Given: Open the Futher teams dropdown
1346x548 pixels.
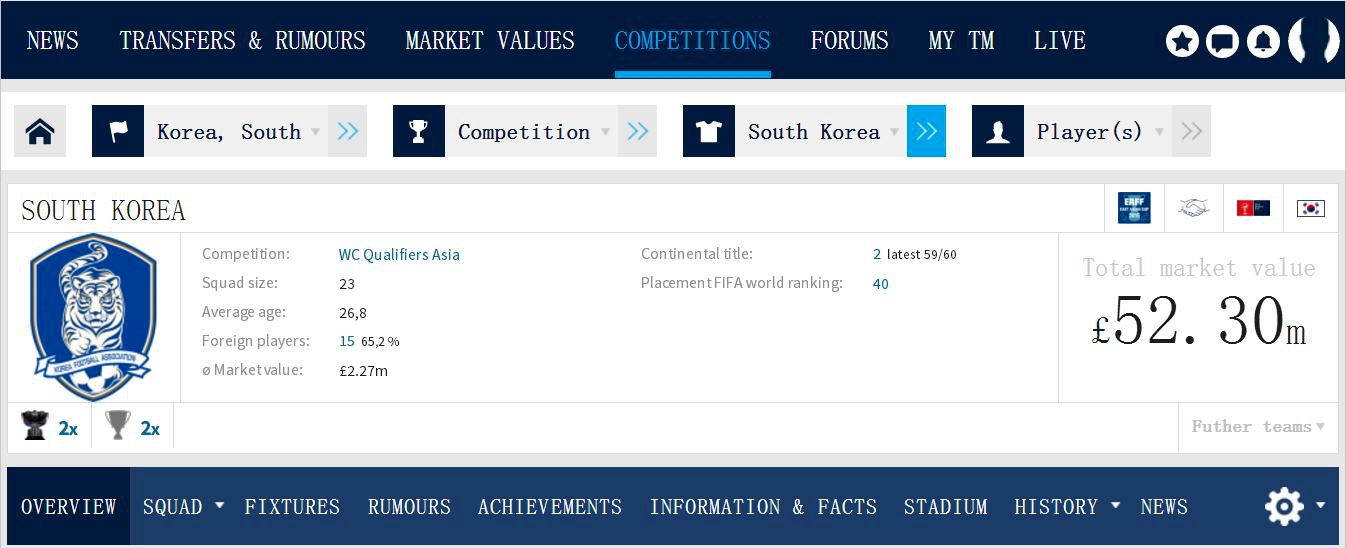Looking at the screenshot, I should 1258,426.
